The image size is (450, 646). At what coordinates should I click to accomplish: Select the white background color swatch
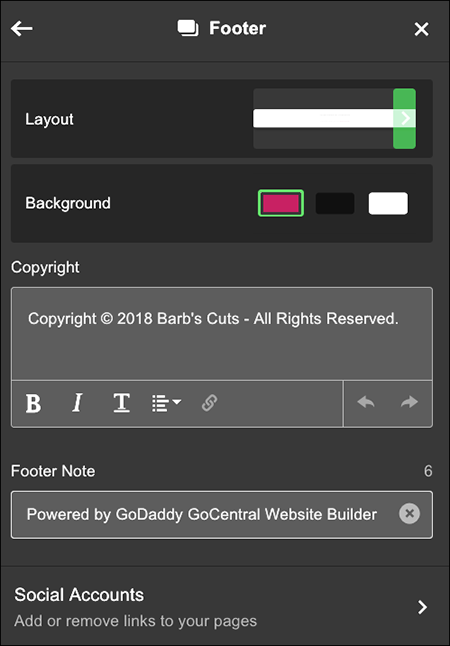(x=388, y=203)
